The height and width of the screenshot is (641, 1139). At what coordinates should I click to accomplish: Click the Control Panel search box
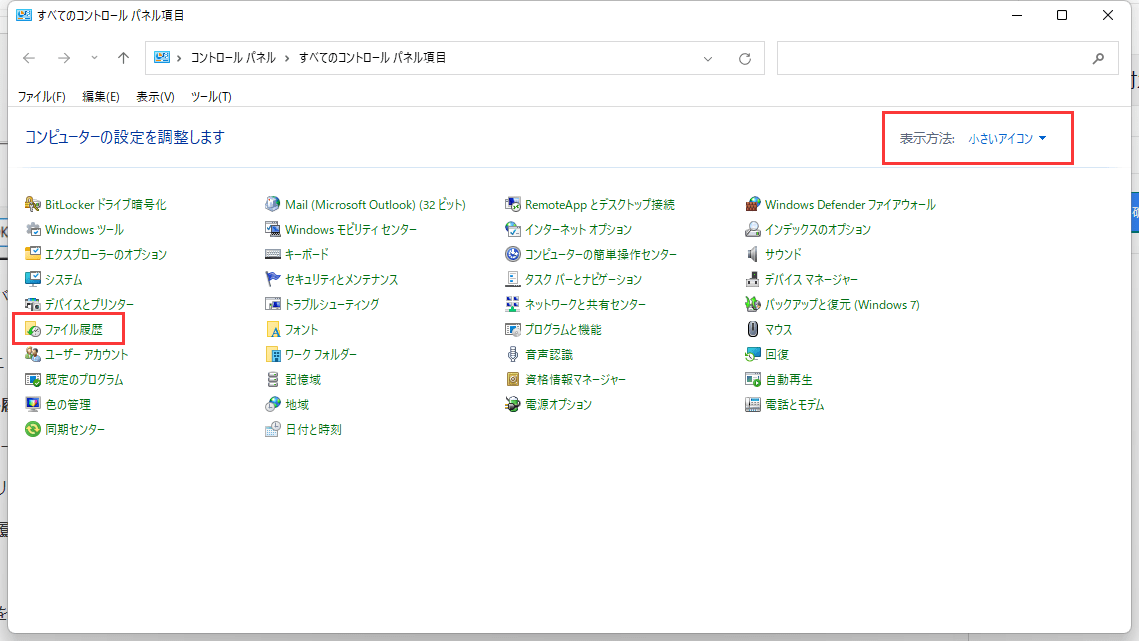(935, 58)
